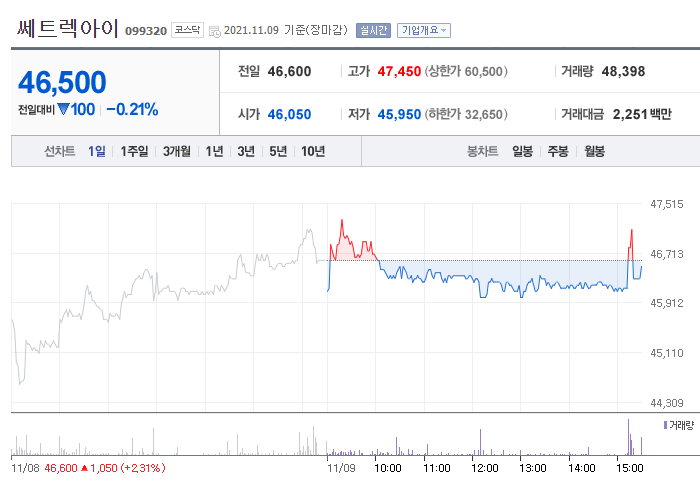Screen dimensions: 700x483
Task: Show the 주봉 weekly candle chart
Action: pos(558,151)
